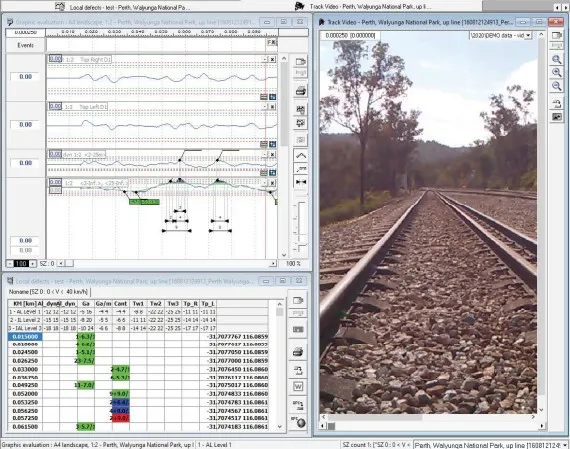Image resolution: width=570 pixels, height=449 pixels.
Task: Click the Local defects table scroll down arrow
Action: (x=280, y=426)
